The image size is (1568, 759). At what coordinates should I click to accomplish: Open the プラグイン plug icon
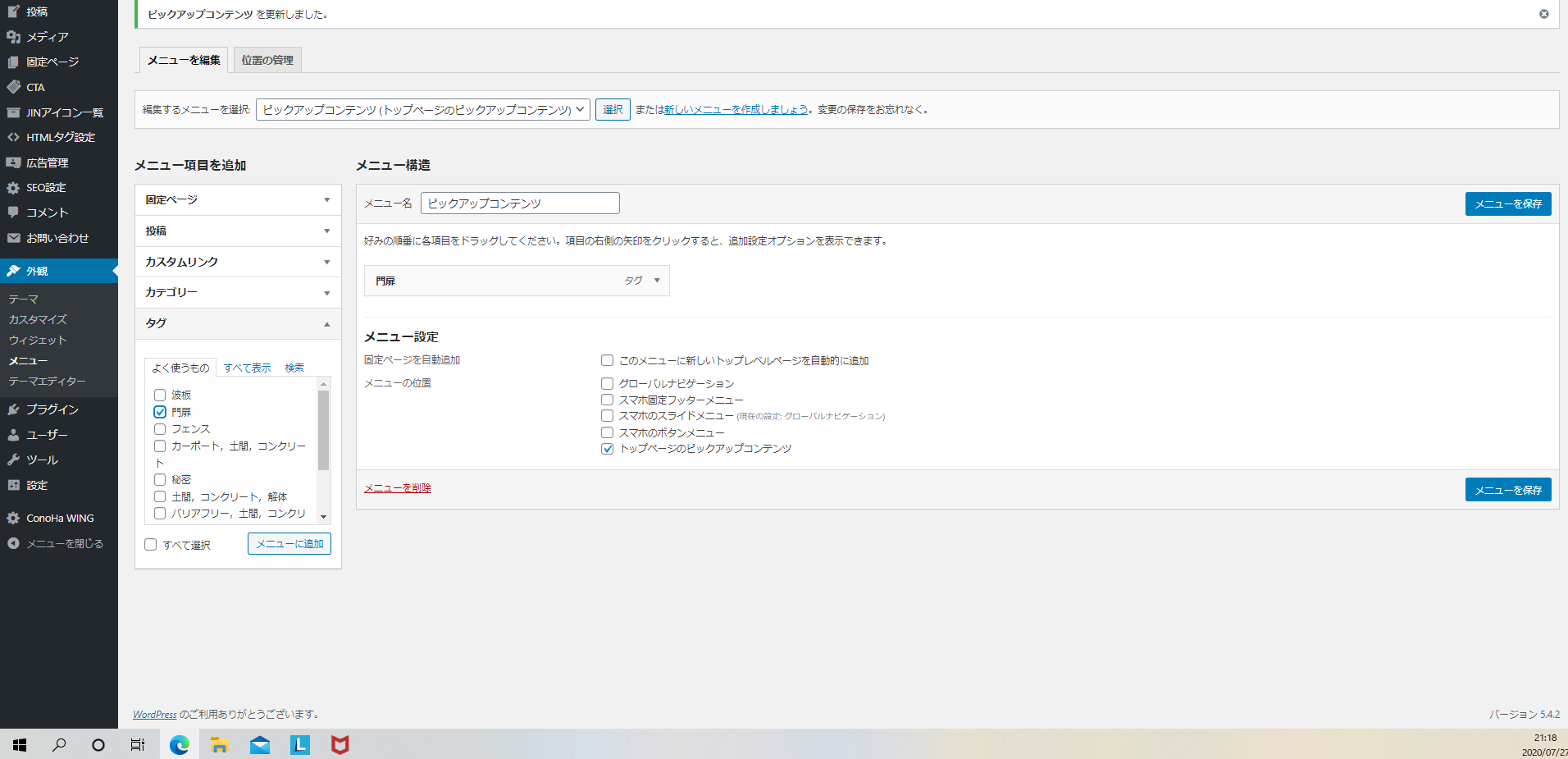pos(13,409)
